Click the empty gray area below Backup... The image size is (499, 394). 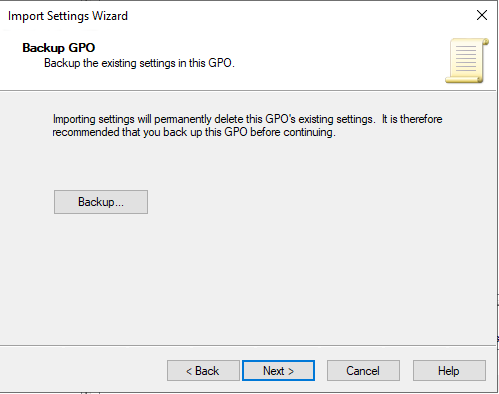[248, 278]
